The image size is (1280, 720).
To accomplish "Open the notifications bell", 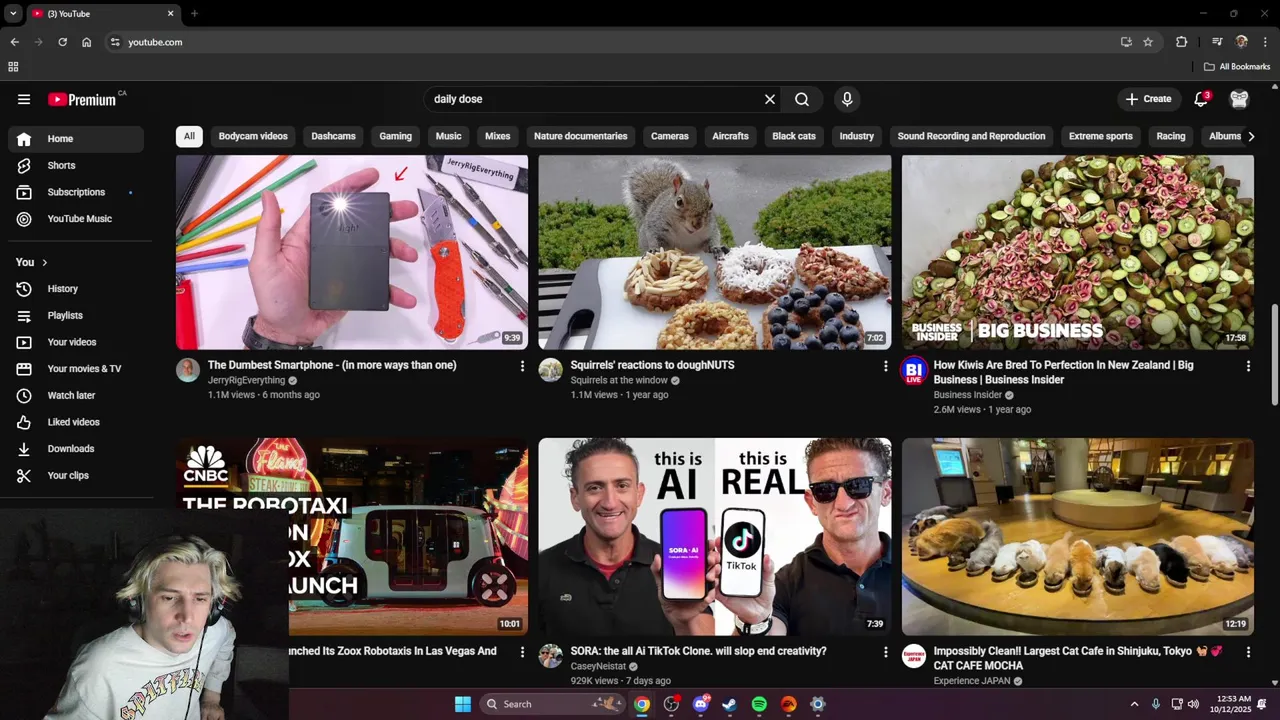I will click(x=1202, y=99).
